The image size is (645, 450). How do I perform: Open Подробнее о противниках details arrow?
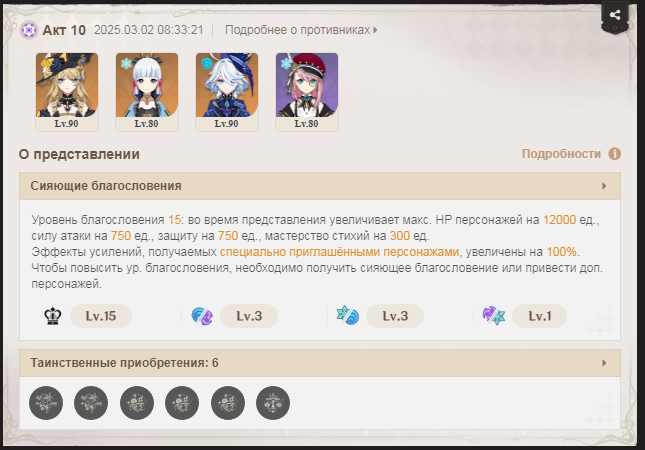[x=375, y=30]
